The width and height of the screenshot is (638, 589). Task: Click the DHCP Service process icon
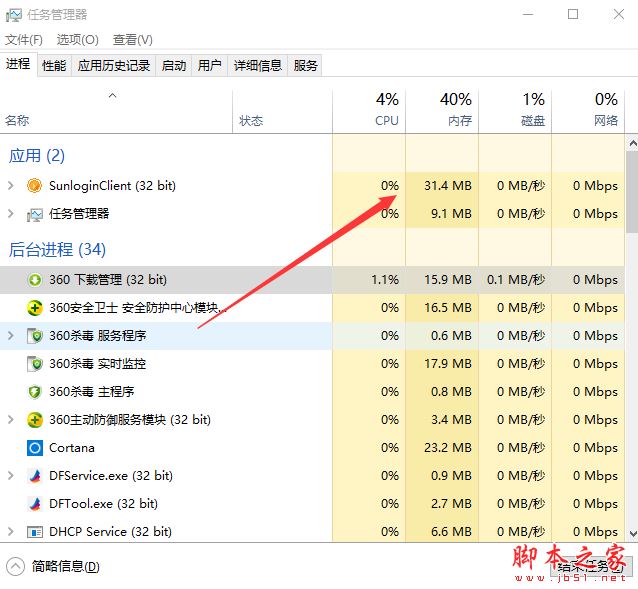(35, 532)
